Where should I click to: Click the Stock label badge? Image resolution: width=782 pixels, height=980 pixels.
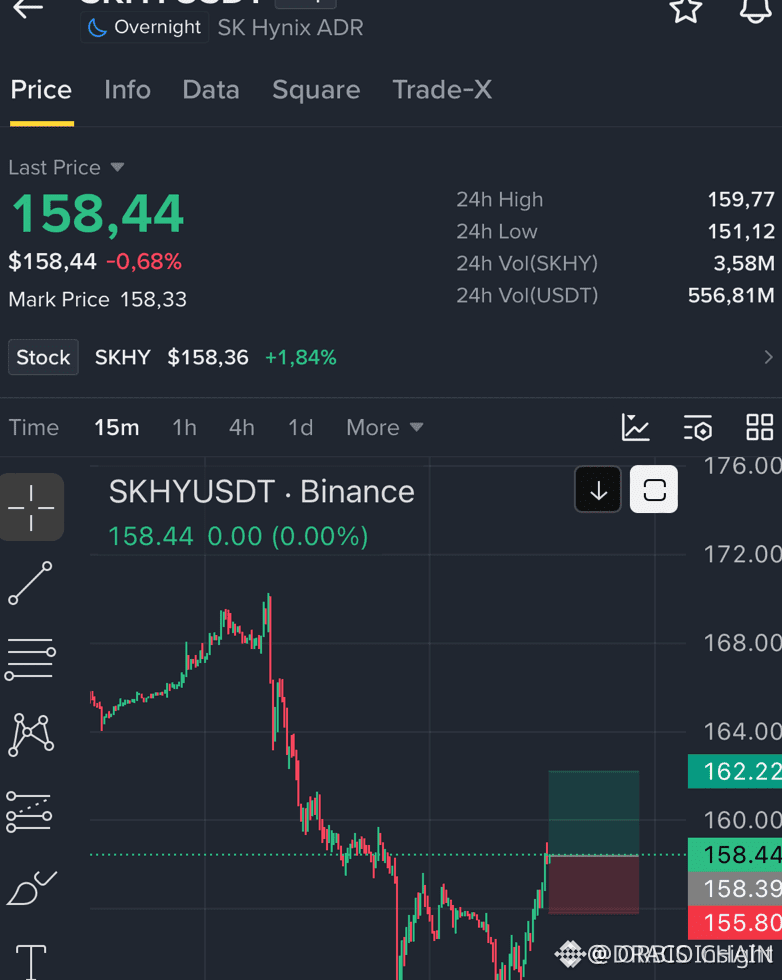click(x=43, y=358)
